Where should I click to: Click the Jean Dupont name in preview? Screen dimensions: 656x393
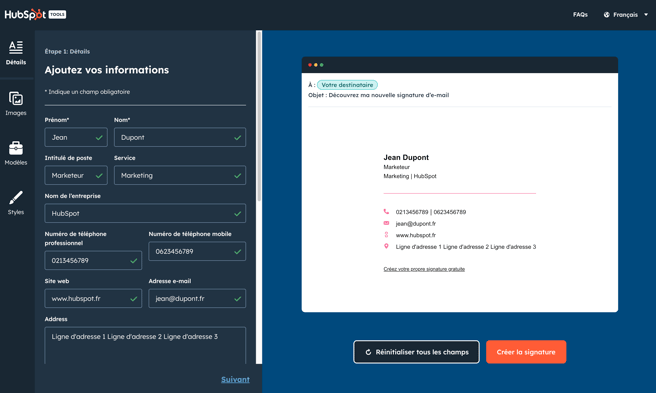tap(406, 157)
